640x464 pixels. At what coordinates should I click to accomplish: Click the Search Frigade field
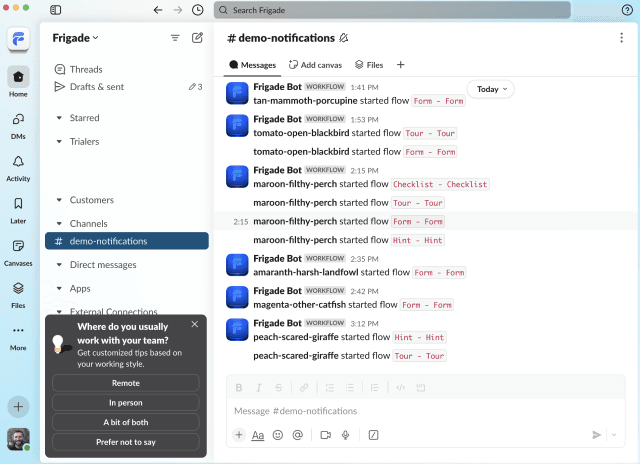[392, 10]
